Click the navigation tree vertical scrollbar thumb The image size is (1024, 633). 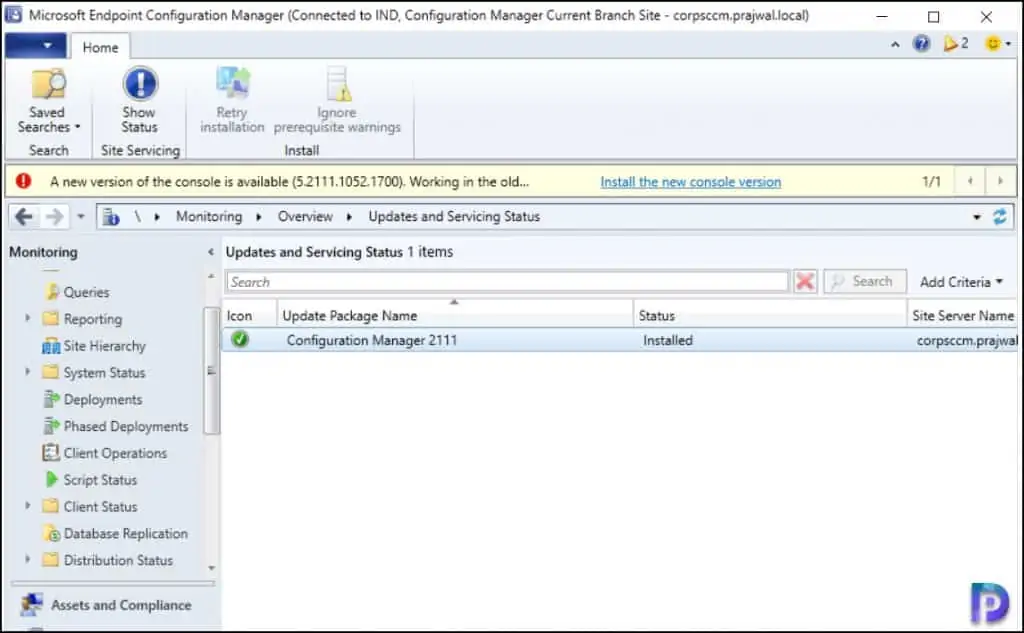212,370
